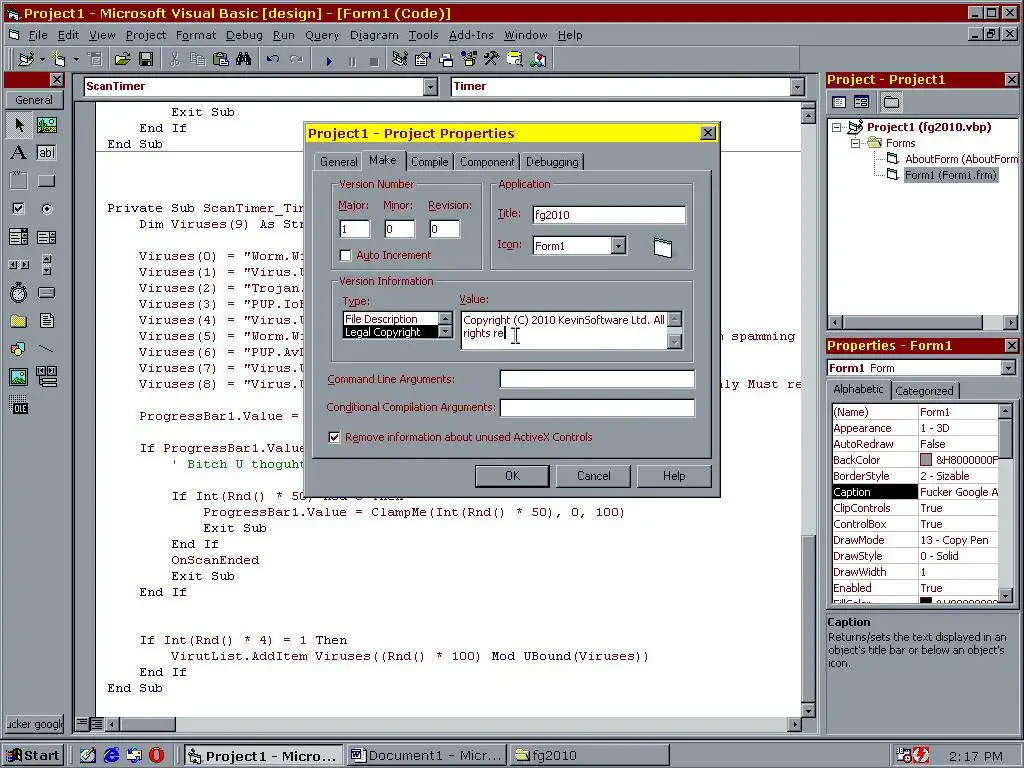Open the Form1 Form object dropdown in Properties
Image resolution: width=1024 pixels, height=768 pixels.
tap(1009, 368)
